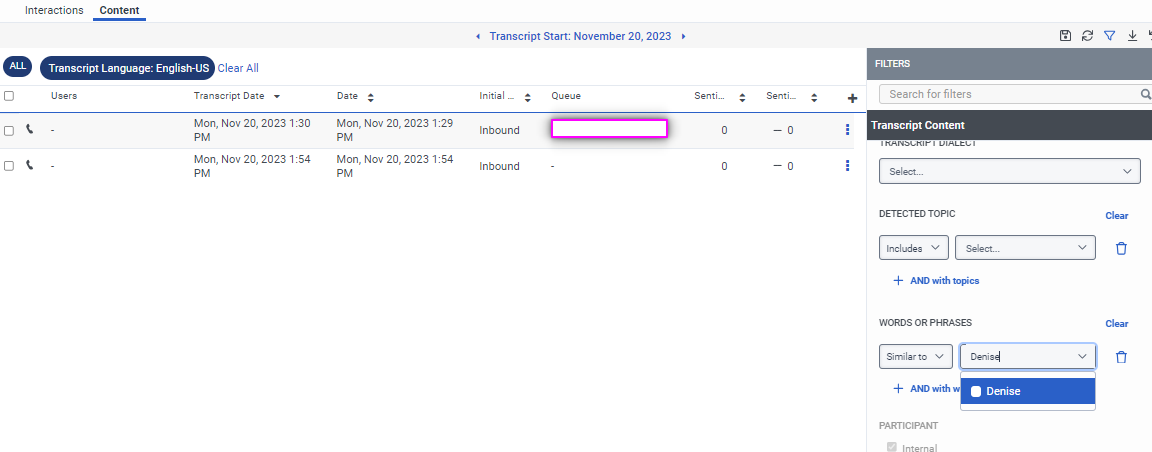Image resolution: width=1152 pixels, height=452 pixels.
Task: Click AND with topics button
Action: [936, 281]
